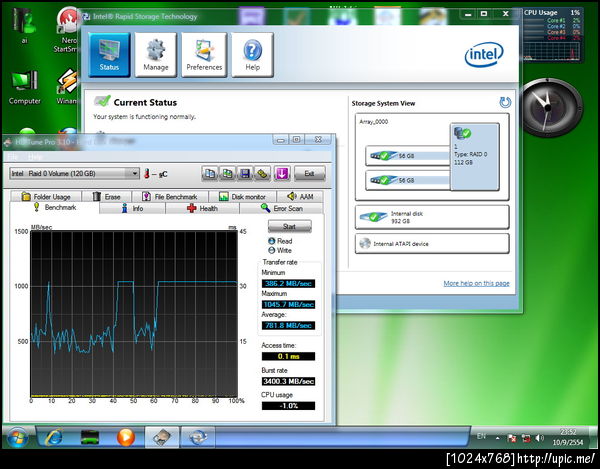Screen dimensions: 600x469
Task: Click the copy info to clipboard icon in HD Tune
Action: pos(210,174)
